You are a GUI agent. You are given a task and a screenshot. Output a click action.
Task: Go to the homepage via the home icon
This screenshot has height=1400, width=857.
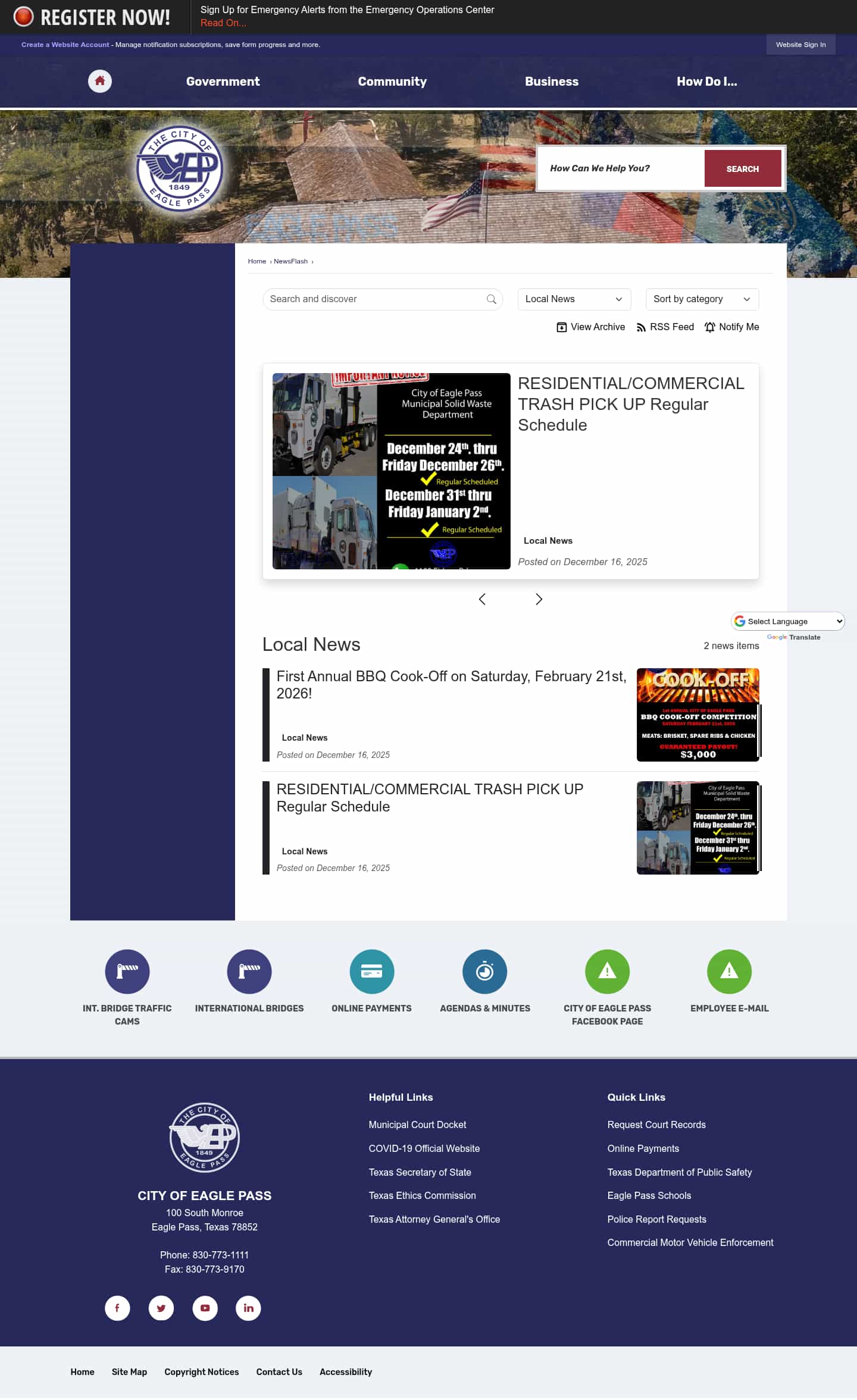(100, 81)
